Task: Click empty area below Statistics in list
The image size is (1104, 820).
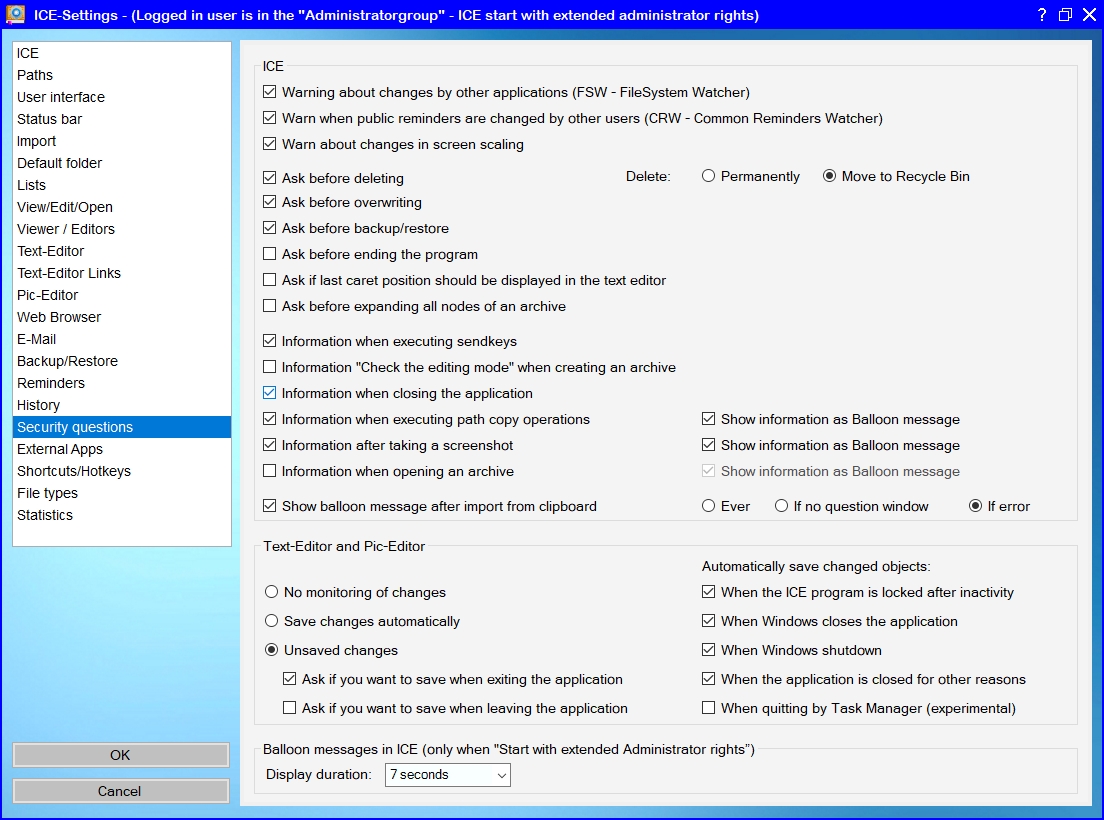Action: pyautogui.click(x=120, y=535)
